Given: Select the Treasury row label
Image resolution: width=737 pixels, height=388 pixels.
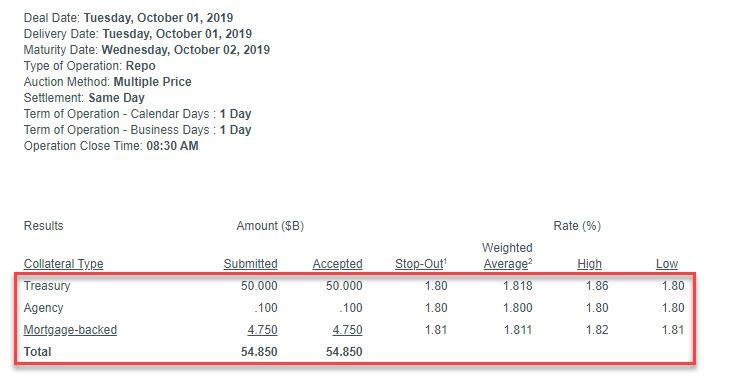Looking at the screenshot, I should coord(47,286).
